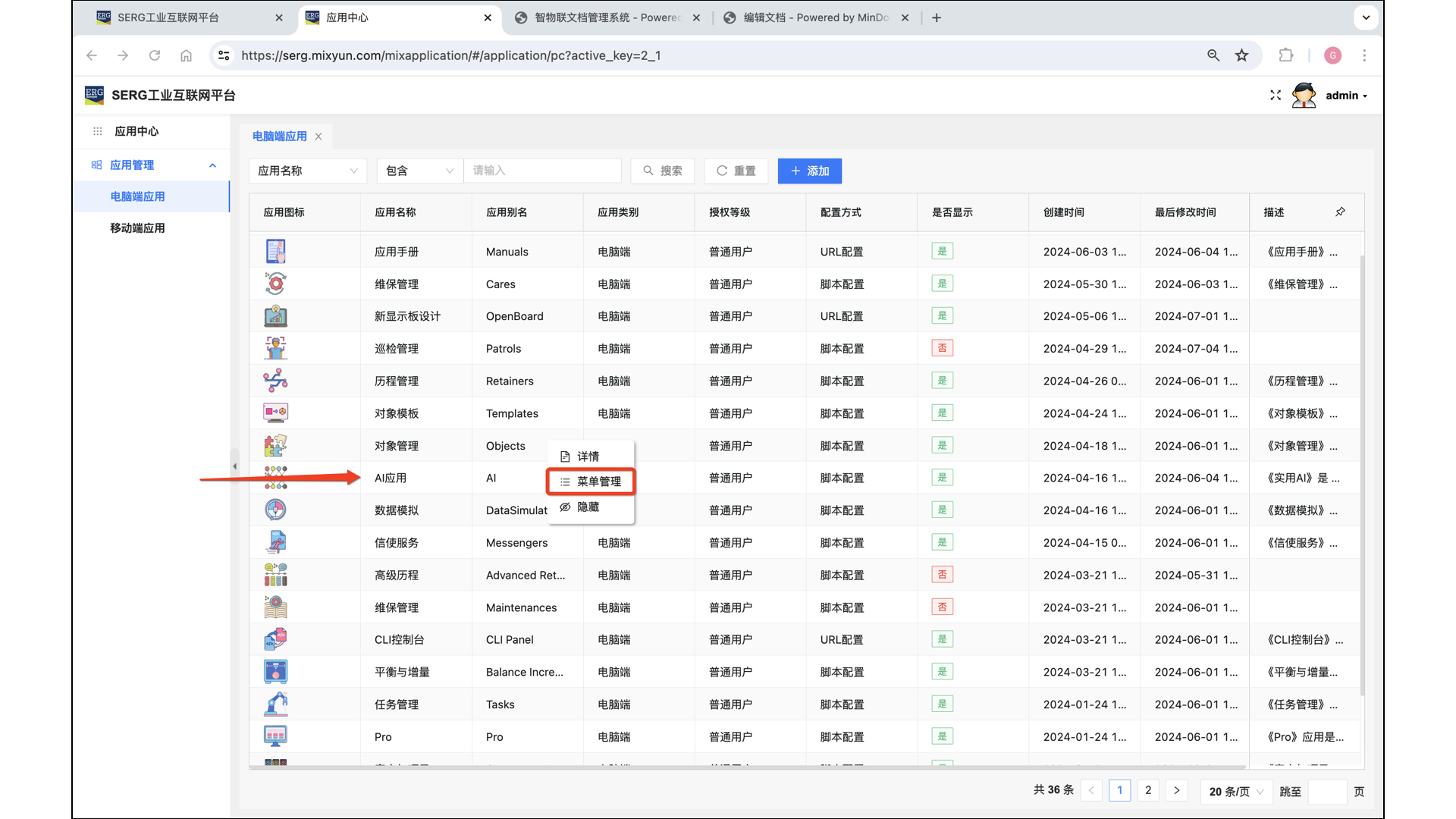Open the 20 条/页 page size dropdown
The height and width of the screenshot is (819, 1456).
pos(1236,791)
